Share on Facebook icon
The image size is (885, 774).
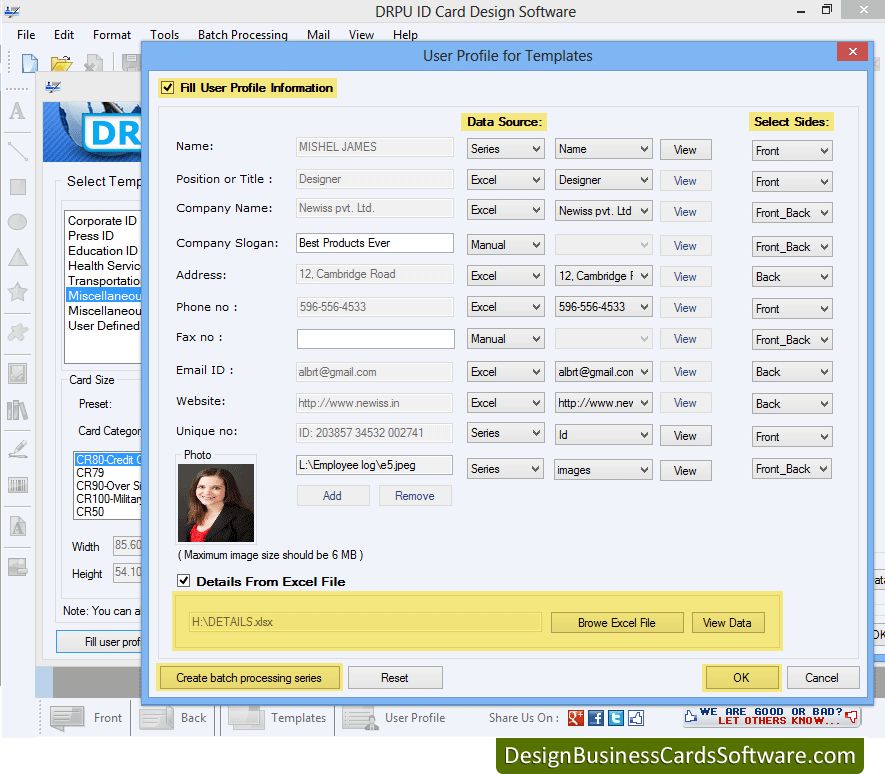596,718
